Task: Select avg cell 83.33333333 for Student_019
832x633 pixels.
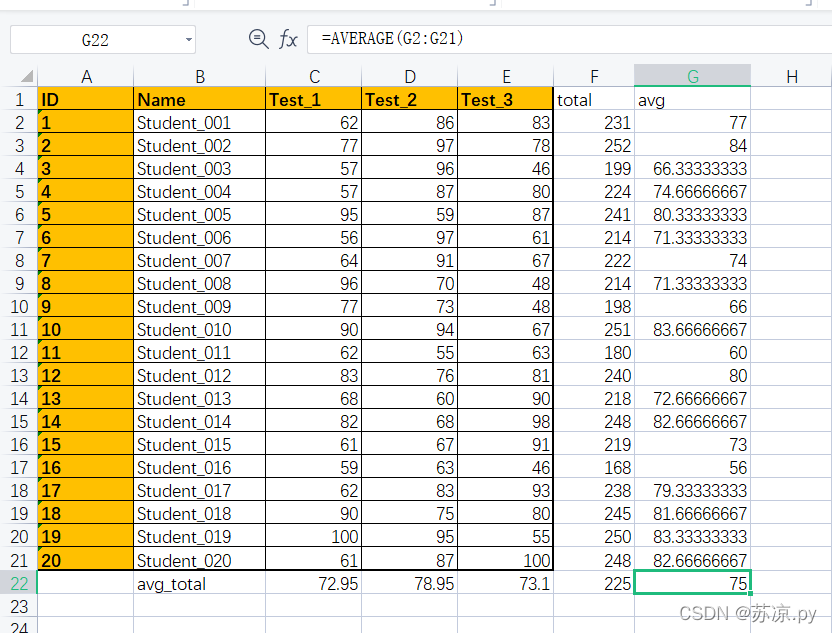Action: [692, 536]
